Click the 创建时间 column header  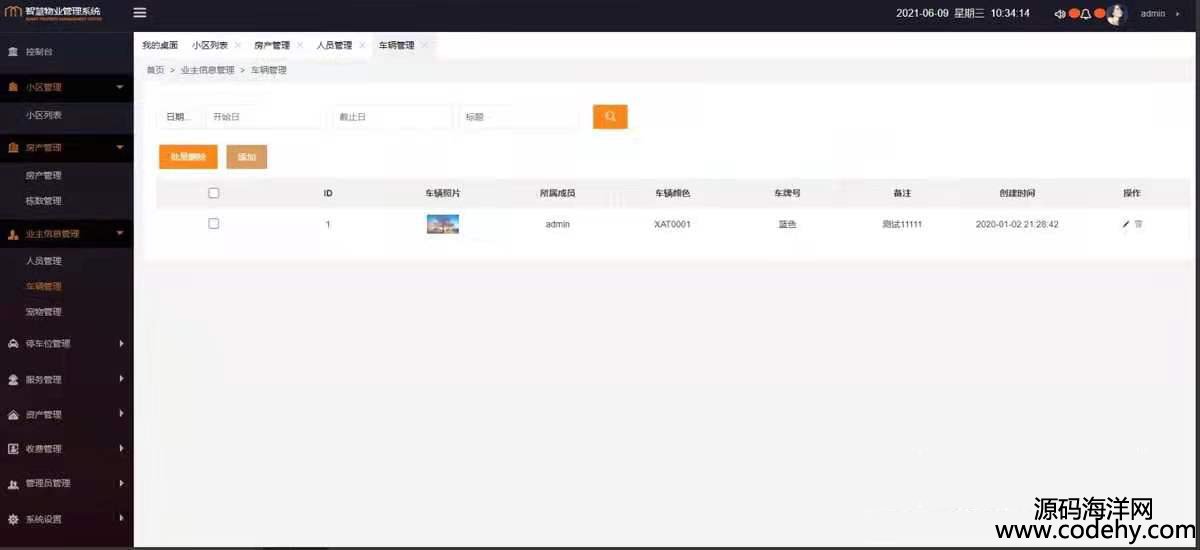1017,193
